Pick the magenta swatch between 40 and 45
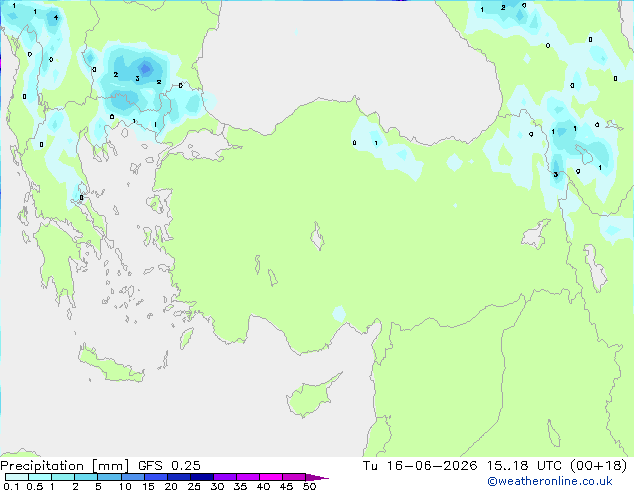The height and width of the screenshot is (490, 634). pyautogui.click(x=271, y=477)
